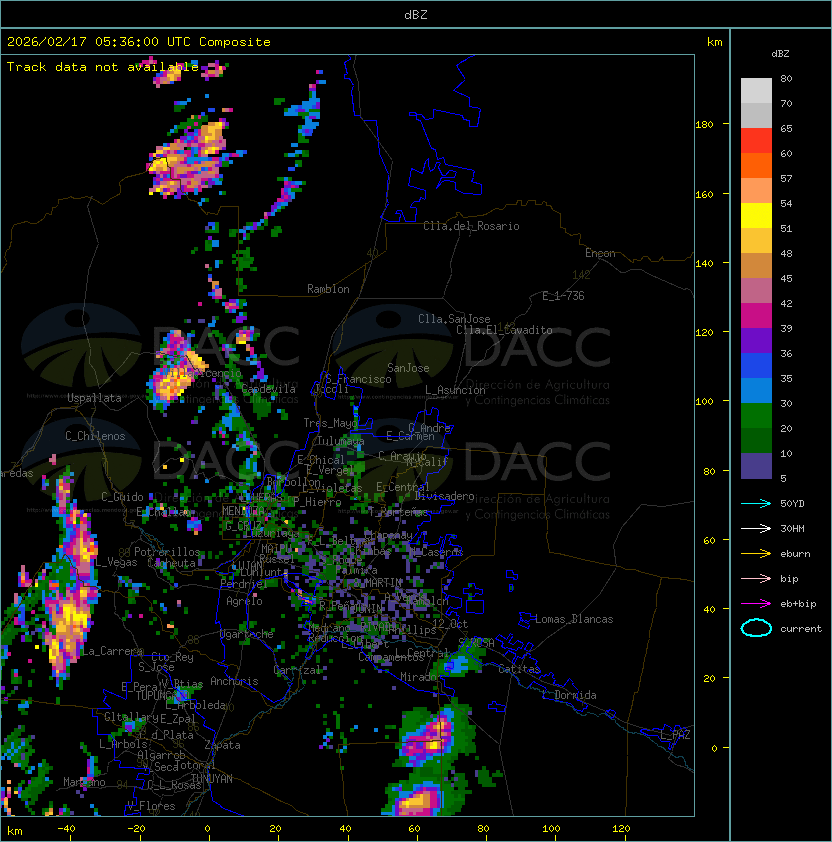Click the light blue 35 dBZ color swatch
832x842 pixels.
pos(756,391)
